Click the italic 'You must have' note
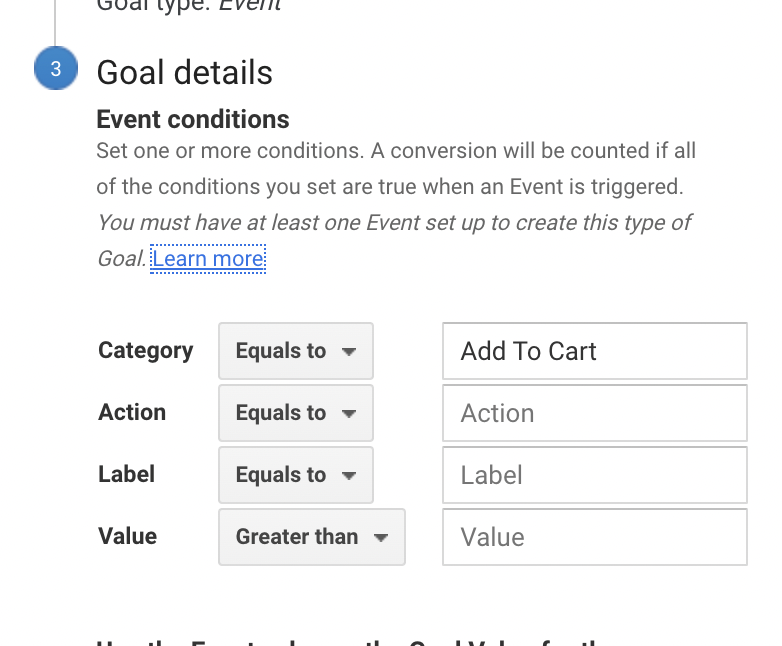The height and width of the screenshot is (646, 782). pos(394,223)
